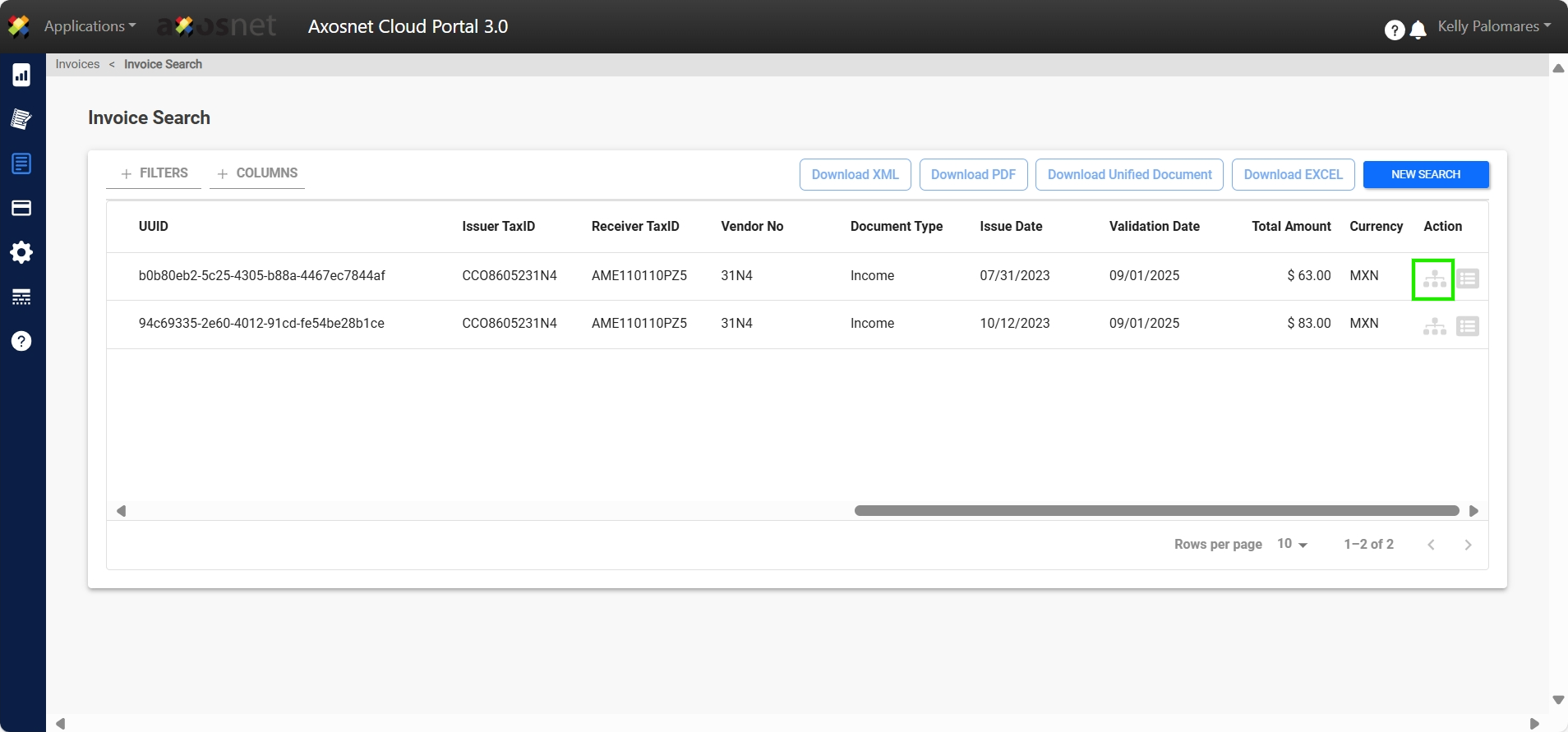Sort by the Issue Date column header
The height and width of the screenshot is (732, 1568).
coord(1011,227)
